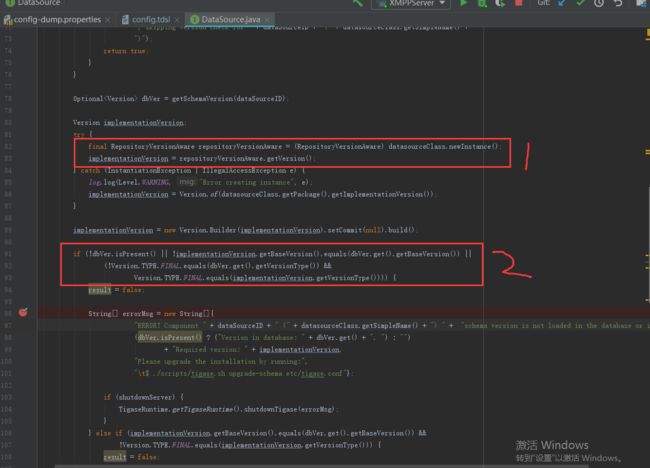Click the DataSource breadcrumb at top left
The height and width of the screenshot is (468, 650).
pos(33,3)
